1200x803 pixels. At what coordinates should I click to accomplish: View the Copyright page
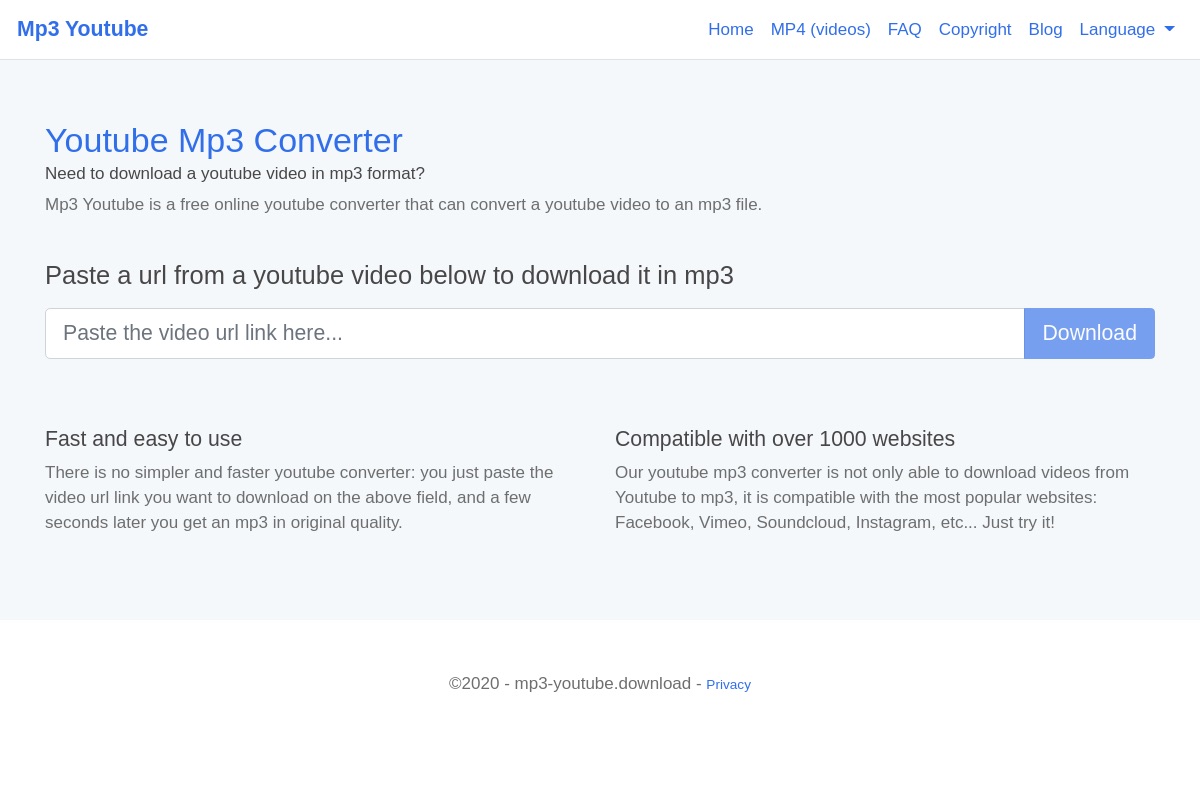[975, 30]
